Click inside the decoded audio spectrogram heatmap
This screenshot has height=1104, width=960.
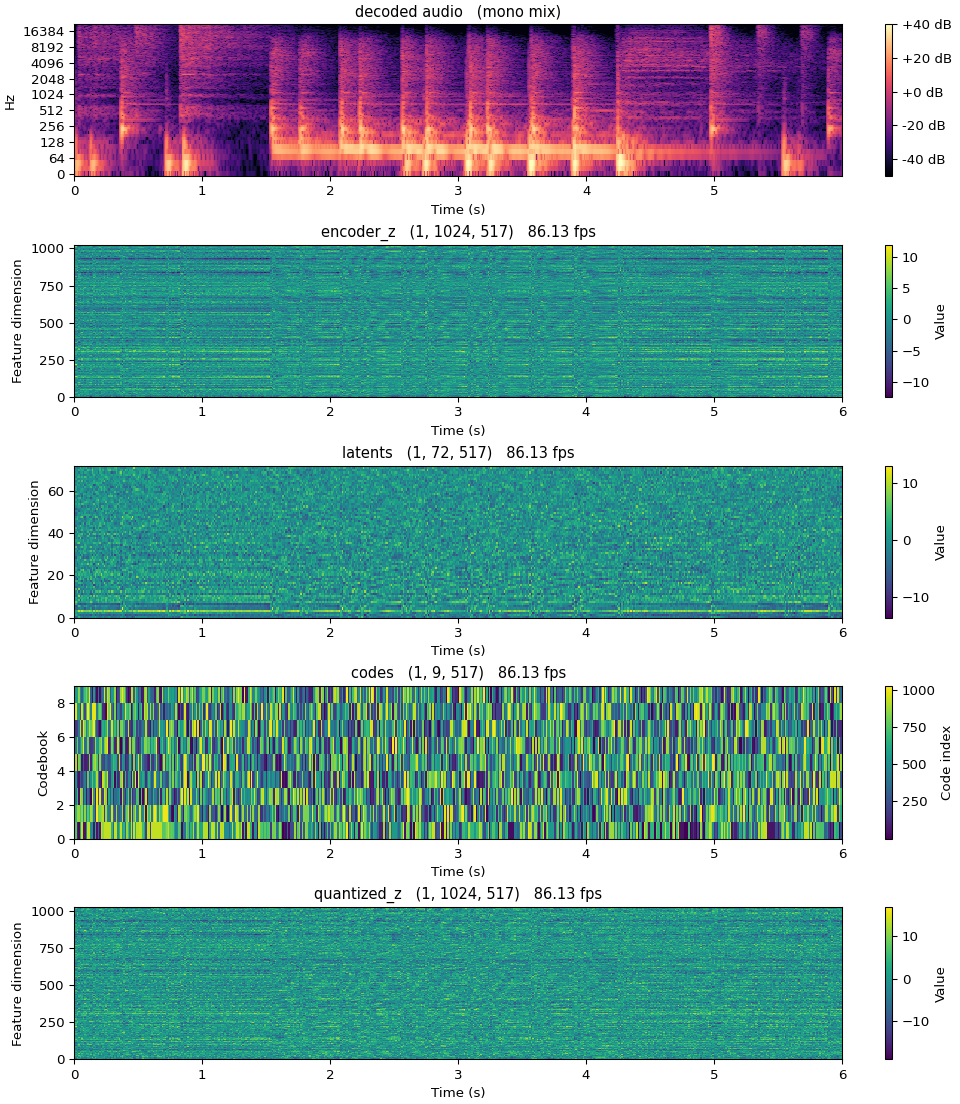click(459, 100)
